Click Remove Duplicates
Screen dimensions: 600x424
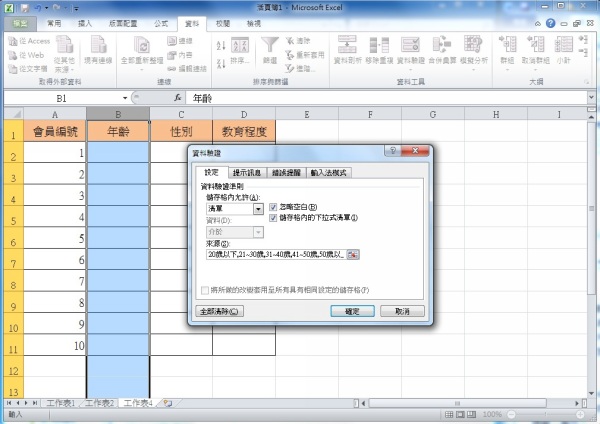[x=379, y=50]
